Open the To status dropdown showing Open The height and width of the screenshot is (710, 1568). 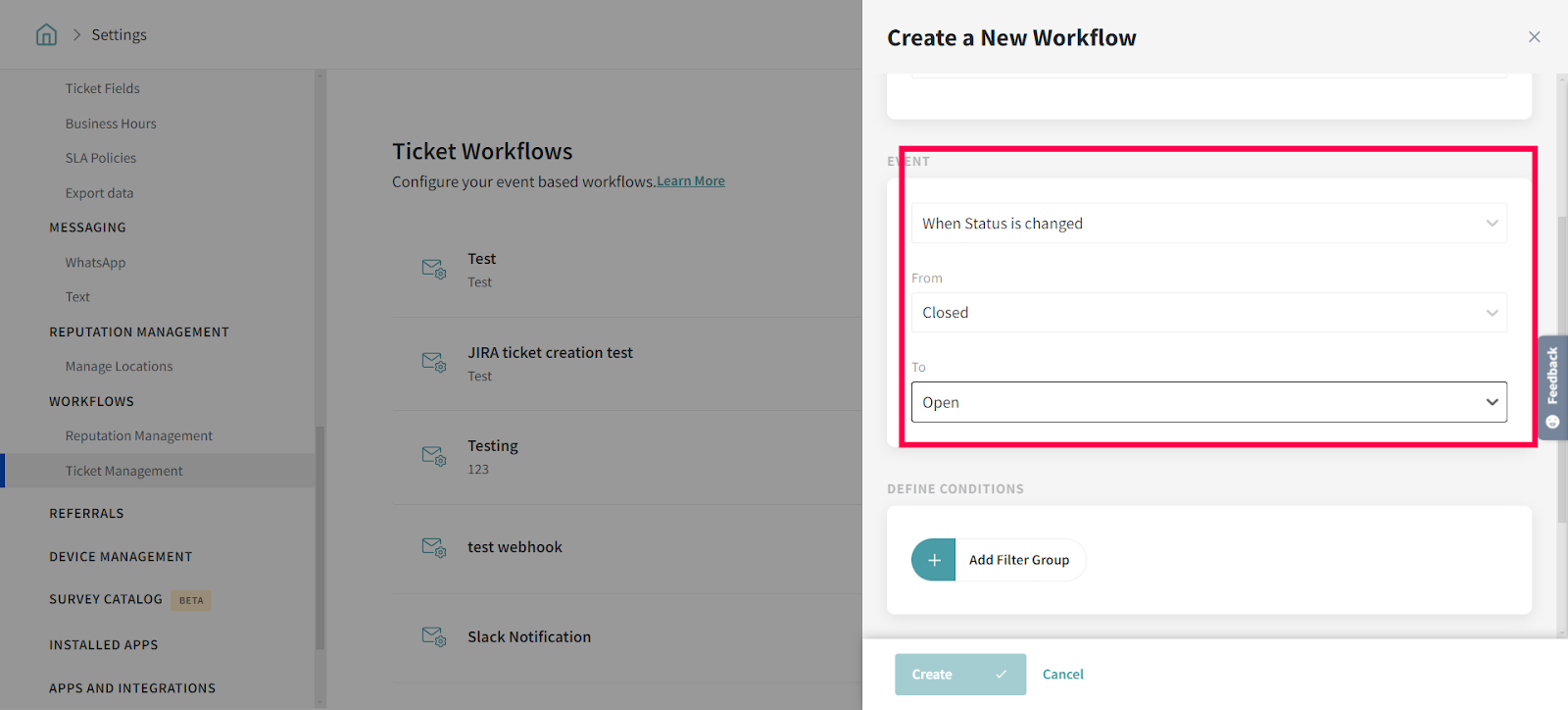[1208, 402]
